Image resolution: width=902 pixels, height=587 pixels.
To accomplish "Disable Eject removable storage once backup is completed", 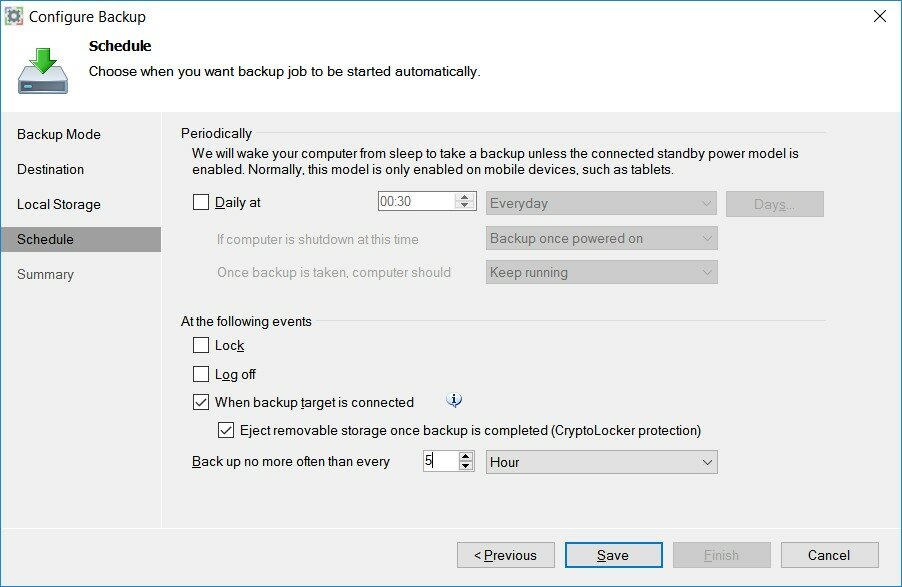I will click(226, 430).
